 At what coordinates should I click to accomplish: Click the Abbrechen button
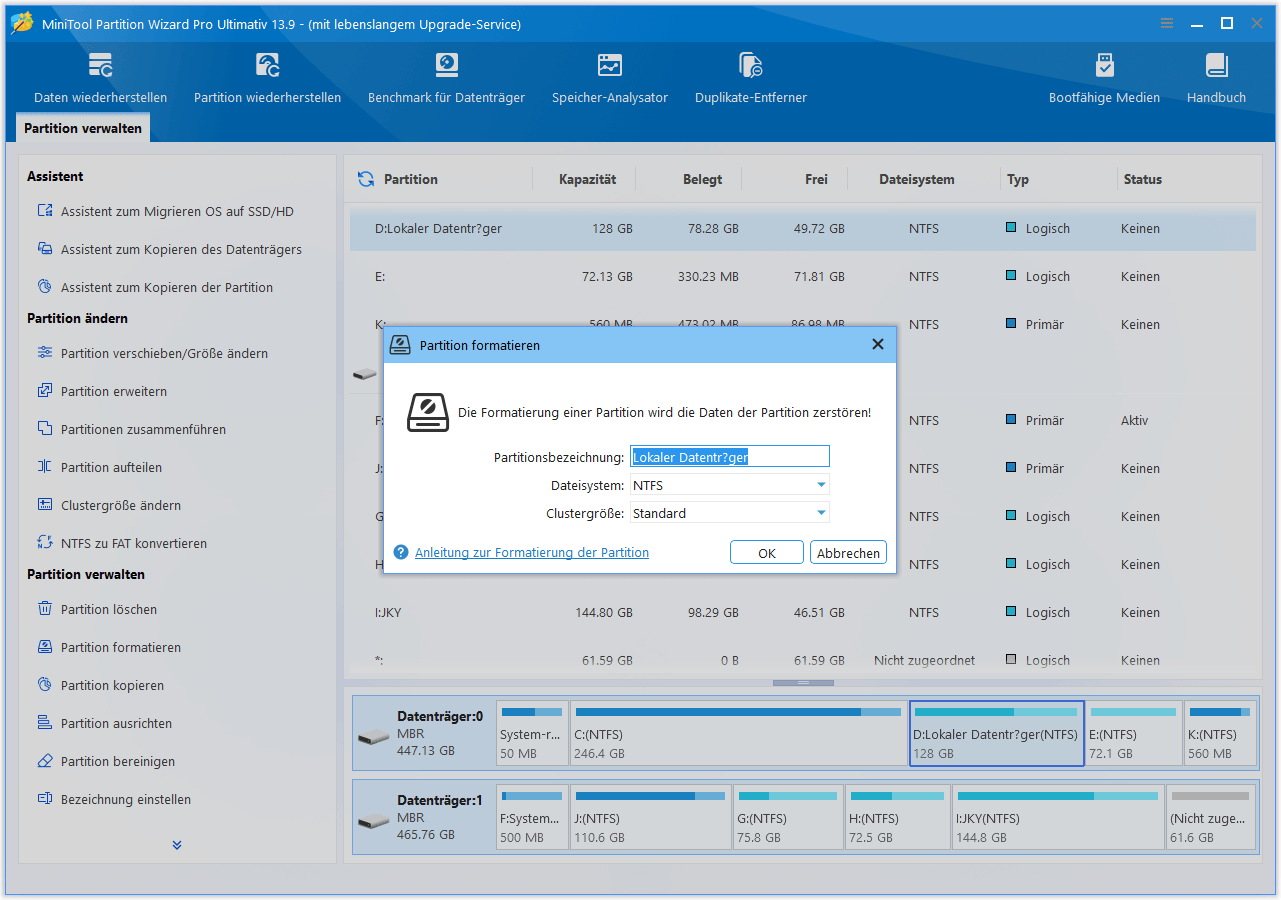tap(848, 553)
